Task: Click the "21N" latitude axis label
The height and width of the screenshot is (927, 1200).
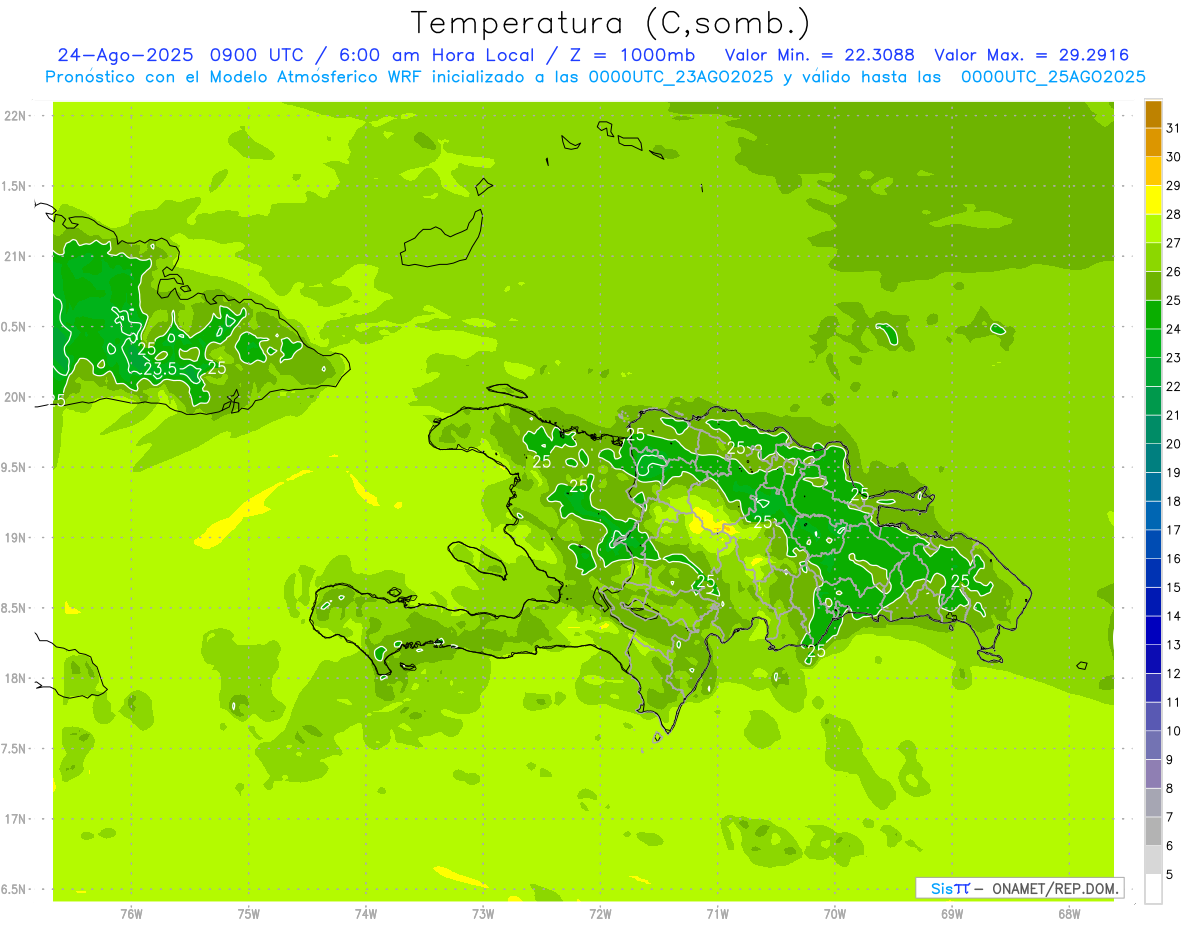Action: [x=14, y=256]
